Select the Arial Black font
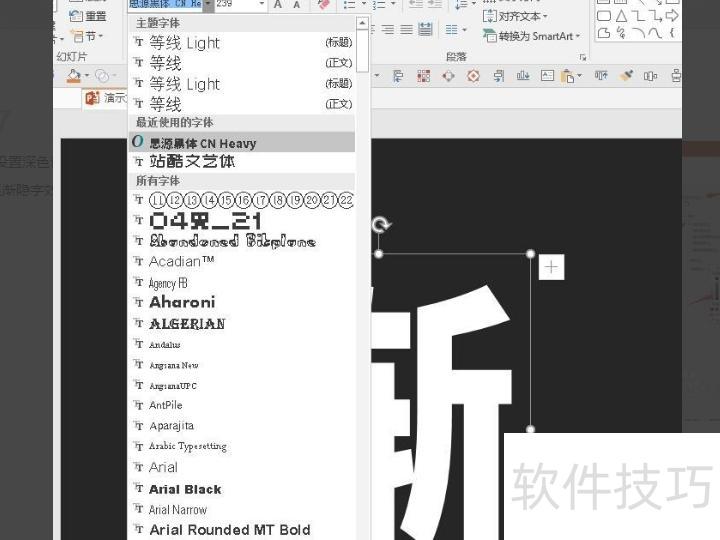Viewport: 720px width, 540px height. point(242,489)
